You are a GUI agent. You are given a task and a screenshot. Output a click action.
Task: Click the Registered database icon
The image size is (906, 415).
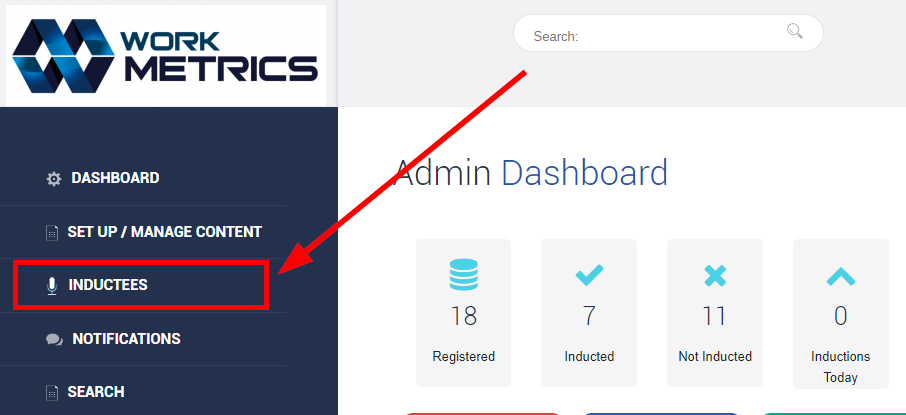point(463,275)
